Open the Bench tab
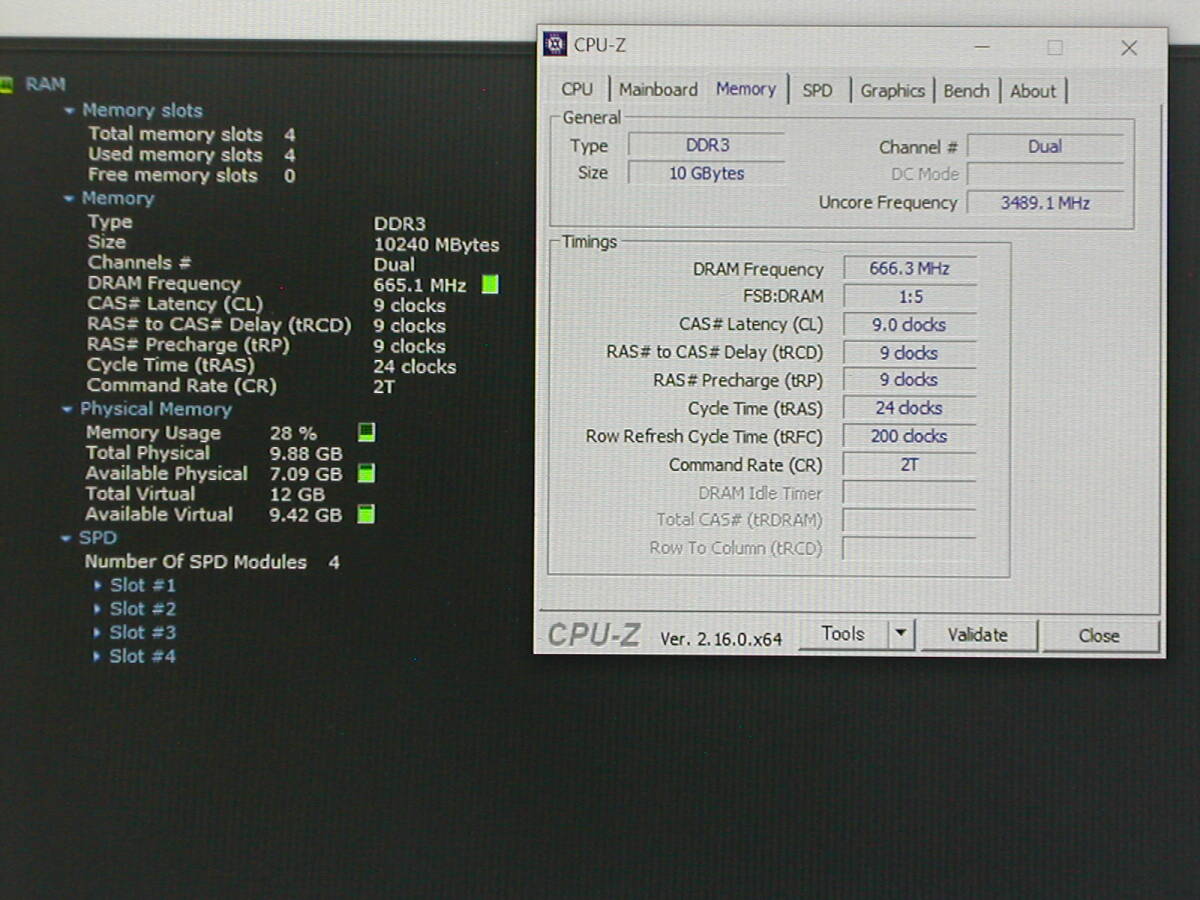Viewport: 1200px width, 900px height. 966,90
